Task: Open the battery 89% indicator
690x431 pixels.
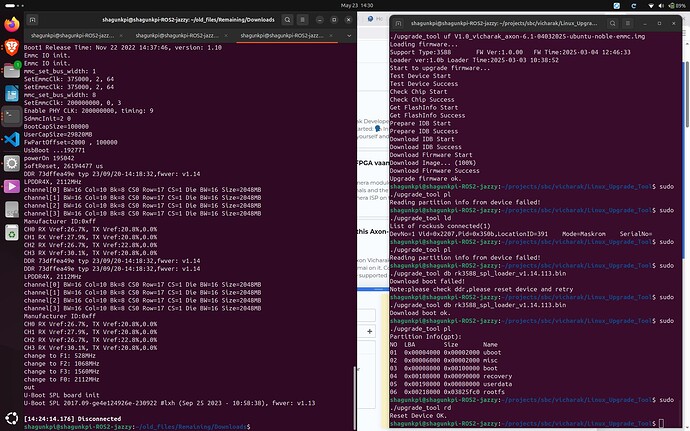Action: click(677, 6)
